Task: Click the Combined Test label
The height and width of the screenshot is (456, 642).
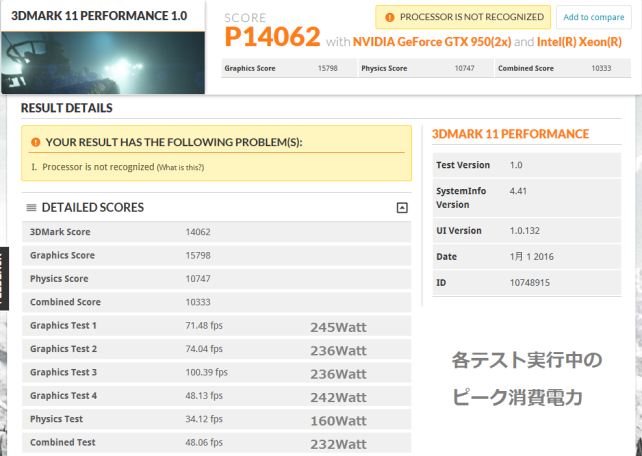Action: coord(63,442)
